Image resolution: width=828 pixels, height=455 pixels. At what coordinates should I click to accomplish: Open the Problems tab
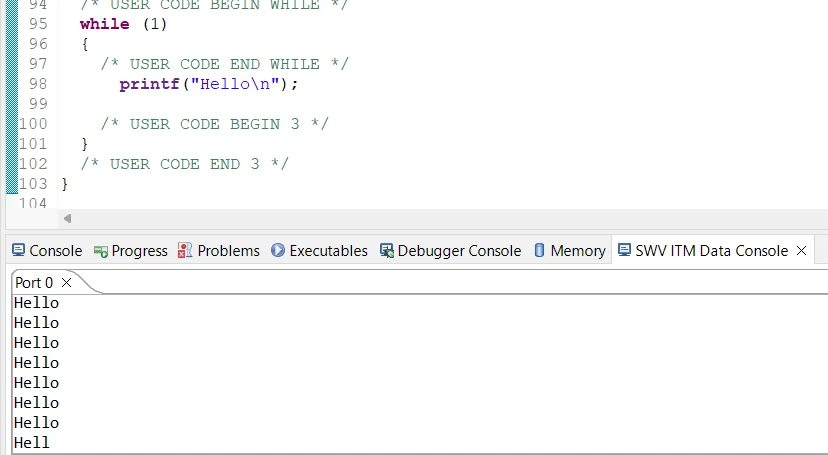219,251
